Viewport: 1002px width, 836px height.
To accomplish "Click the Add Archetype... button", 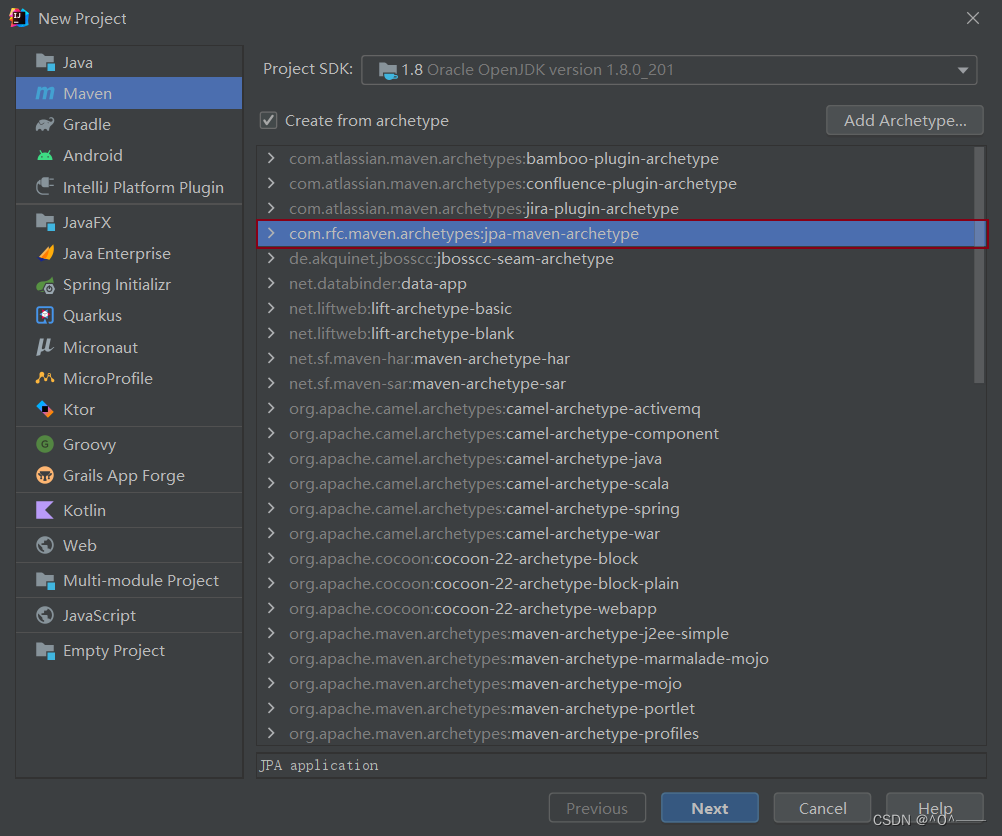I will point(904,120).
